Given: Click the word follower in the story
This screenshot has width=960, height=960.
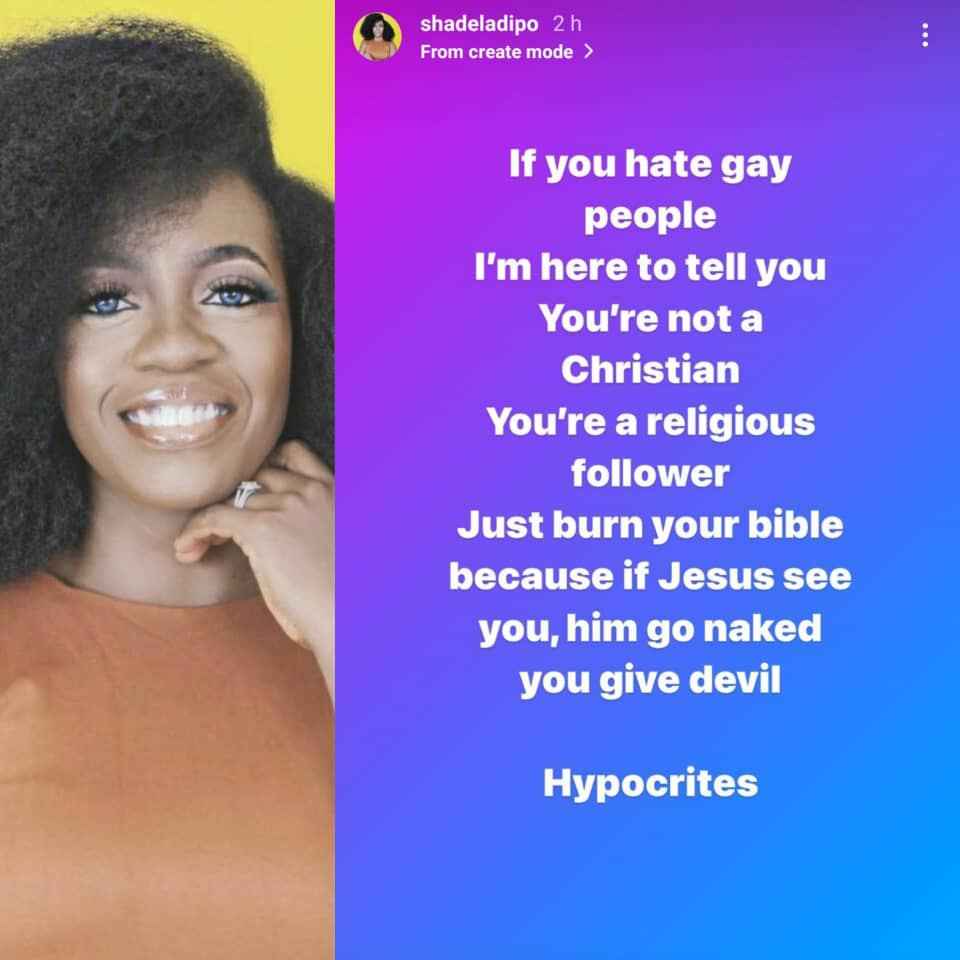Looking at the screenshot, I should [x=650, y=473].
